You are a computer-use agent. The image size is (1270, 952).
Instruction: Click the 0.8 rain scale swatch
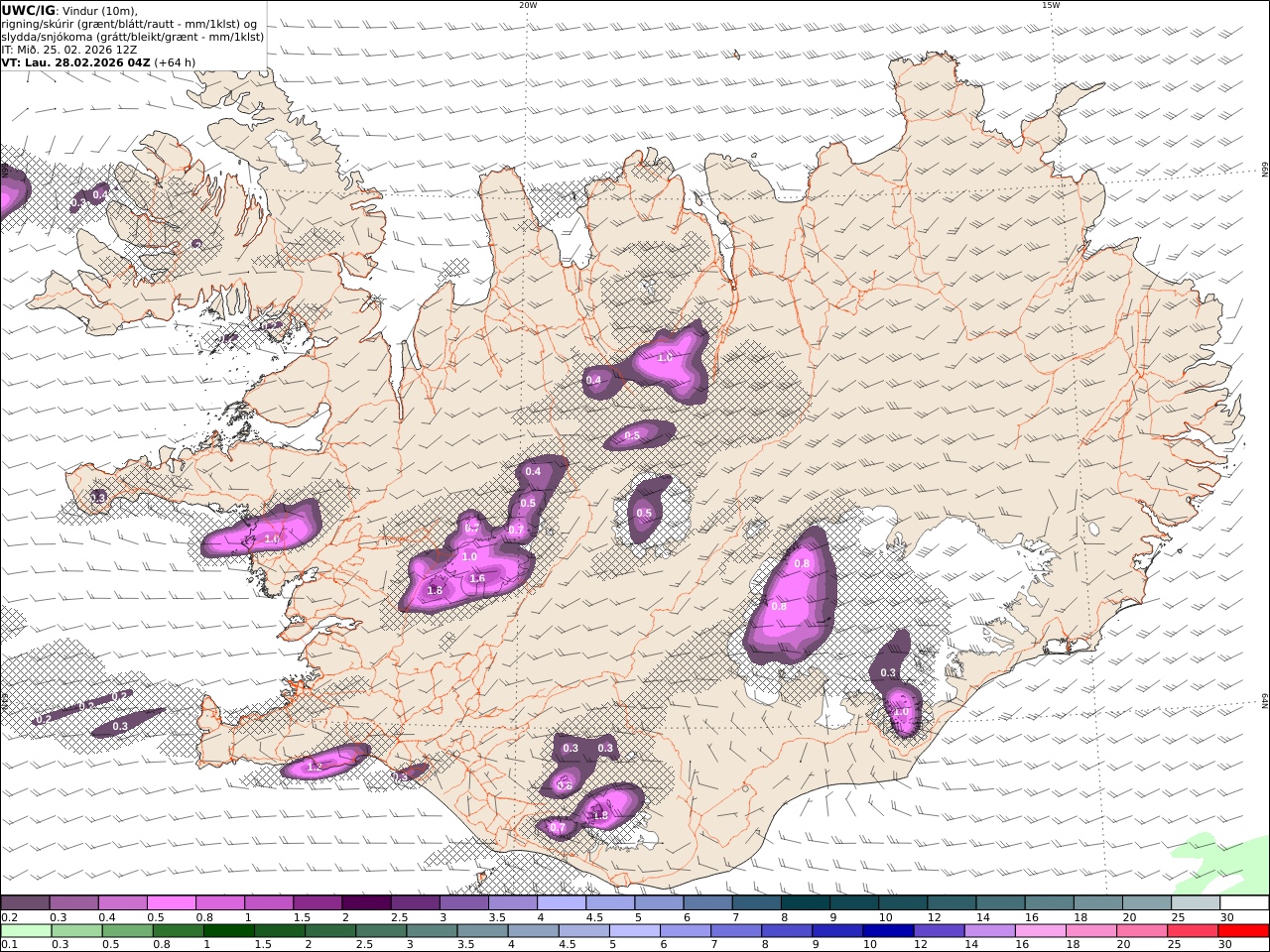[x=179, y=931]
